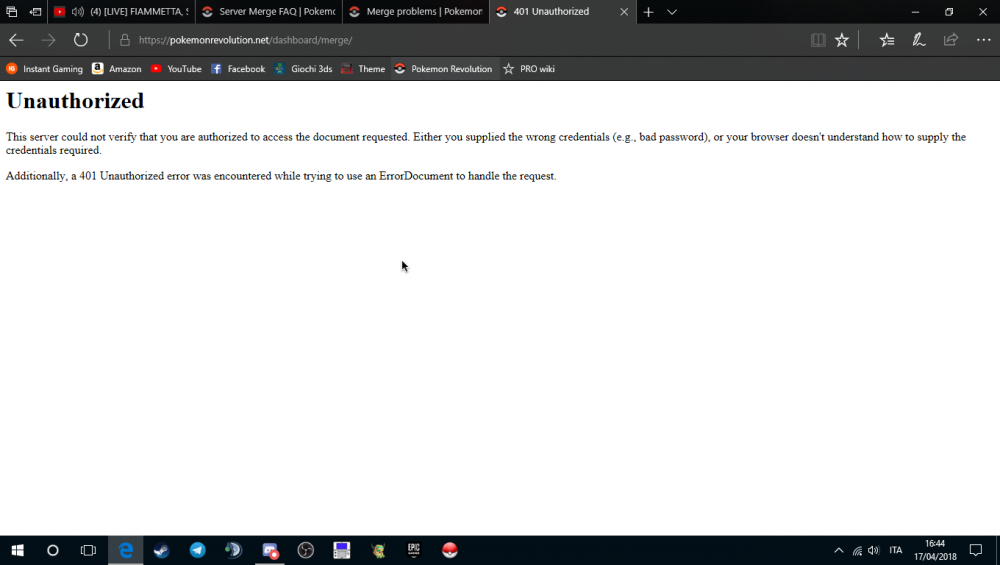1000x565 pixels.
Task: Mute the YouTube tab audio icon
Action: (x=78, y=12)
